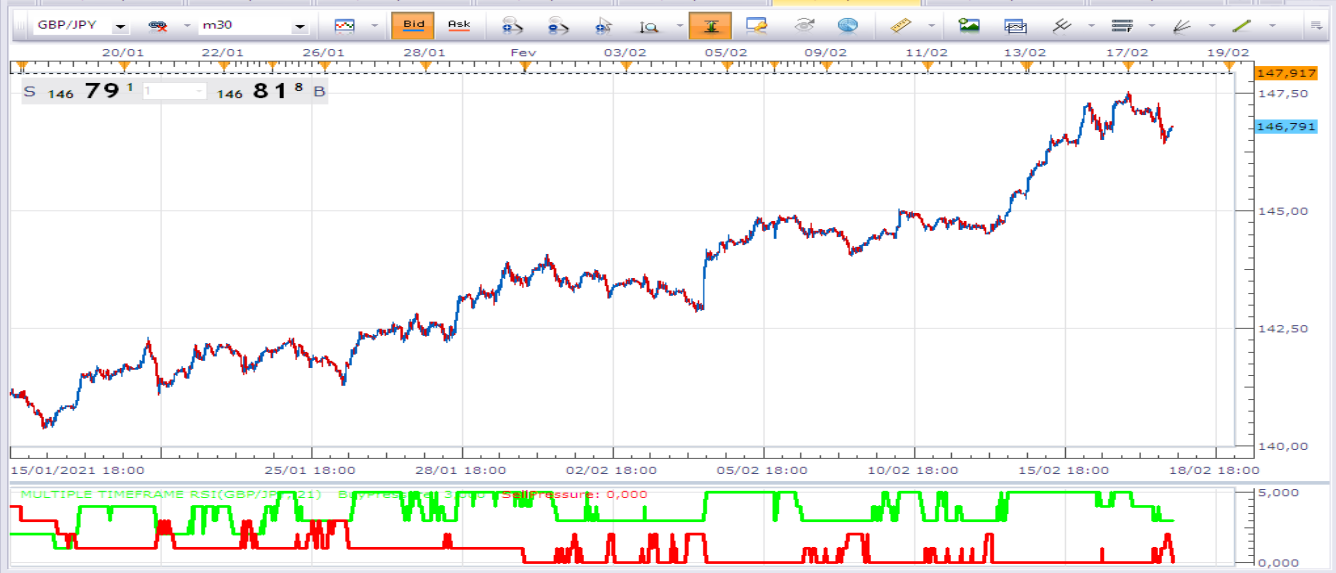Screen dimensions: 1336x573
Task: Click the landscape picture snapshot icon
Action: tap(968, 26)
